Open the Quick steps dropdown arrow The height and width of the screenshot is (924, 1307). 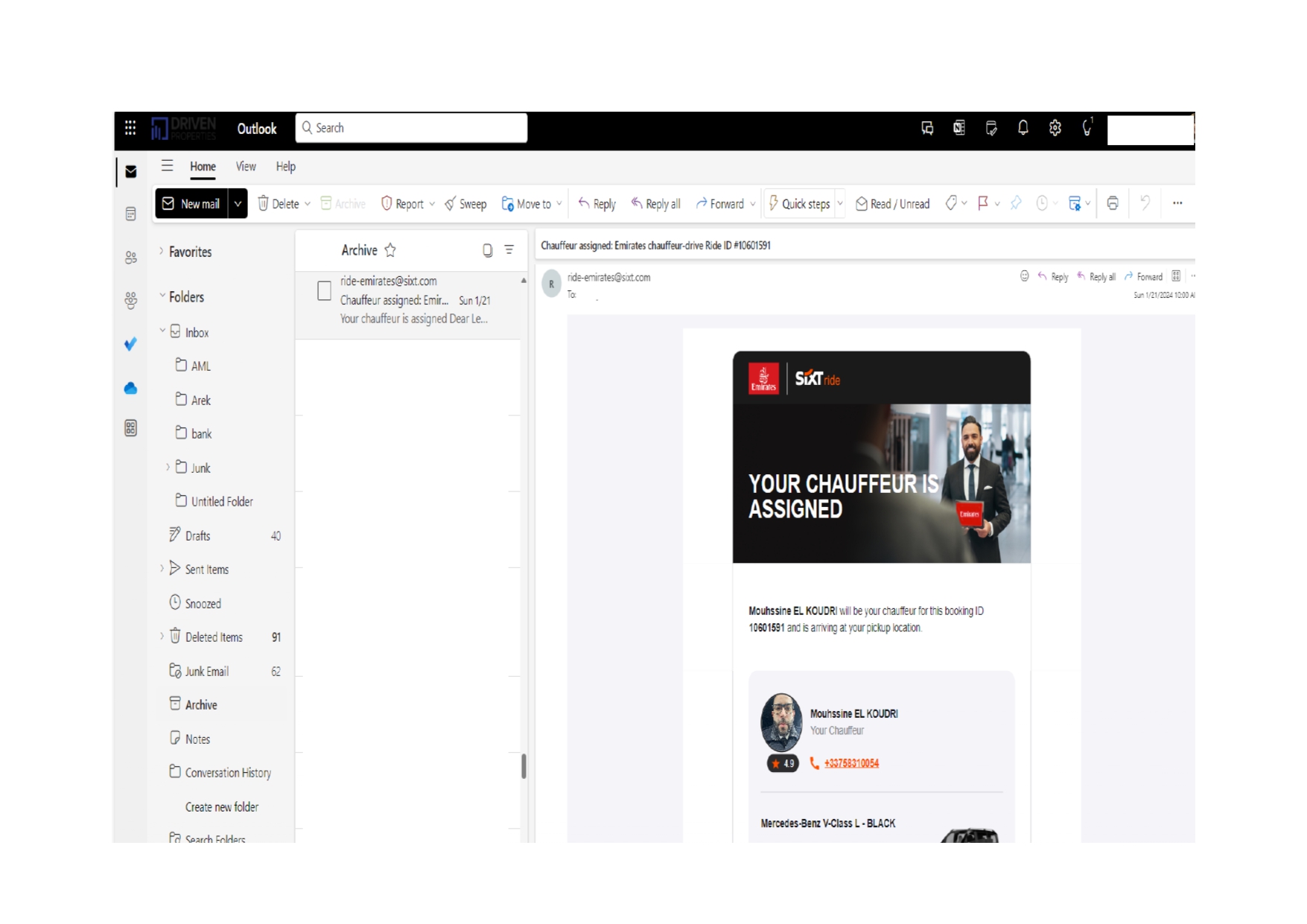[x=840, y=203]
